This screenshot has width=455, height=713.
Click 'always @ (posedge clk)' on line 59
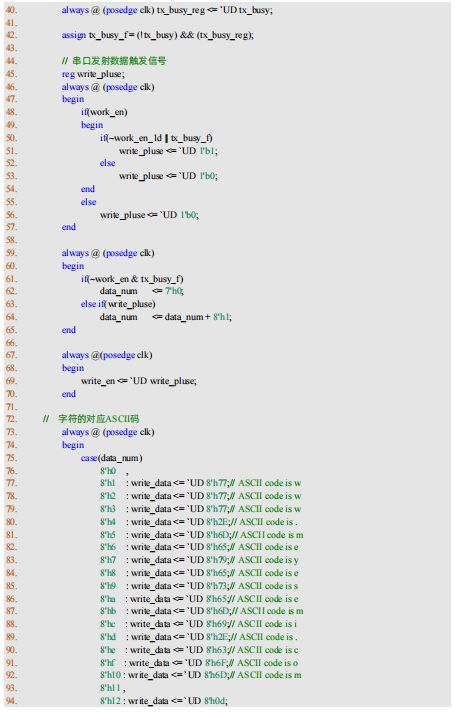pos(108,253)
